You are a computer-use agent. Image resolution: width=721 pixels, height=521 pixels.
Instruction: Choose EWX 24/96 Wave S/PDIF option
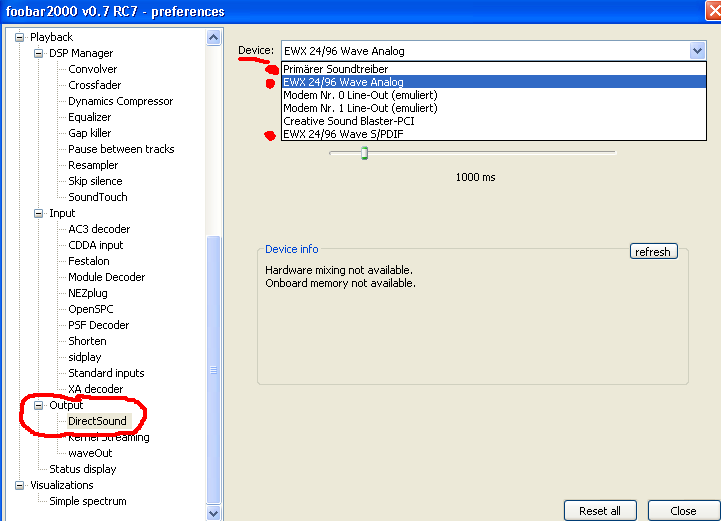(494, 134)
